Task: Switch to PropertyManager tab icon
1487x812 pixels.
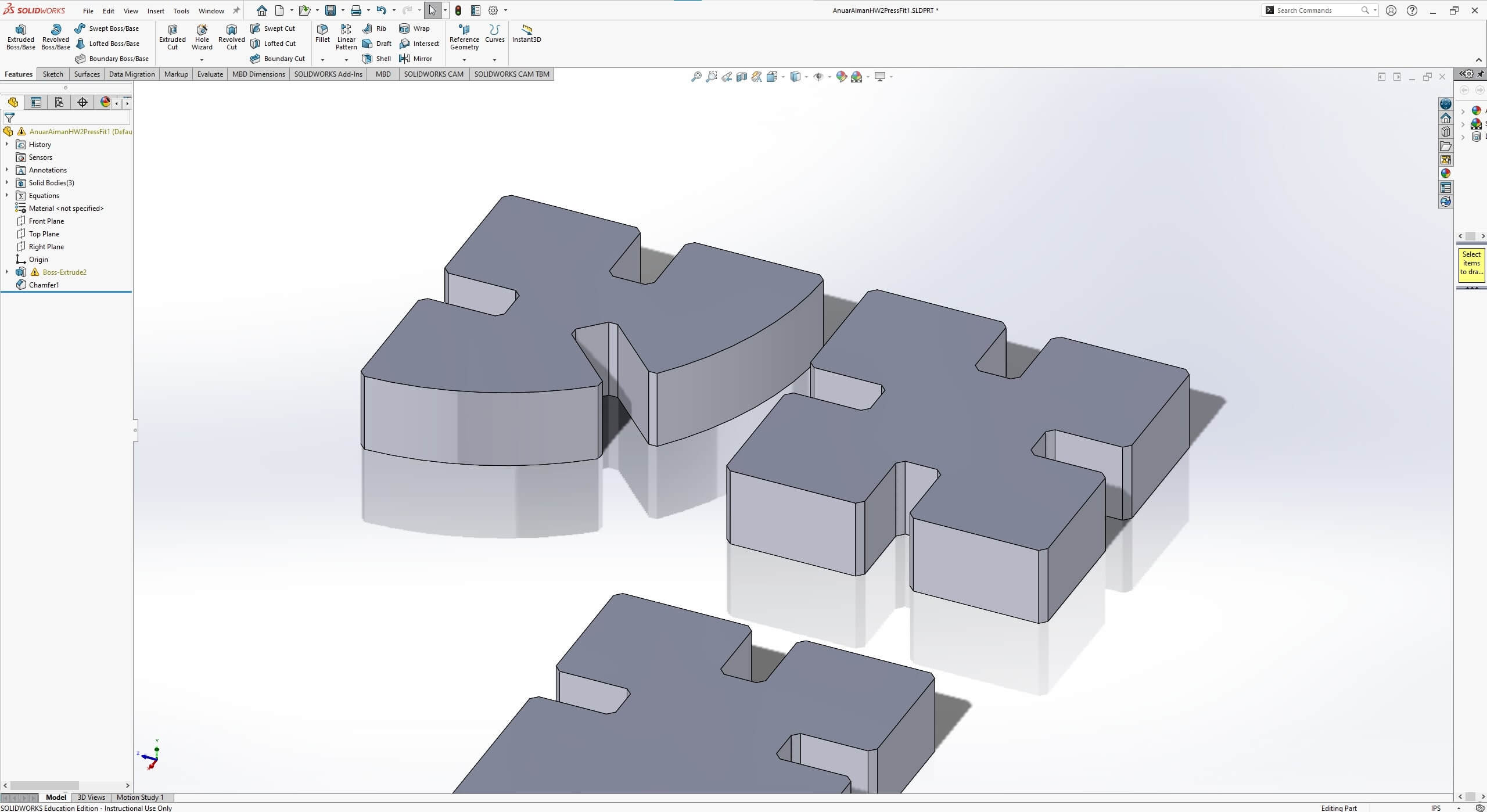Action: coord(36,103)
